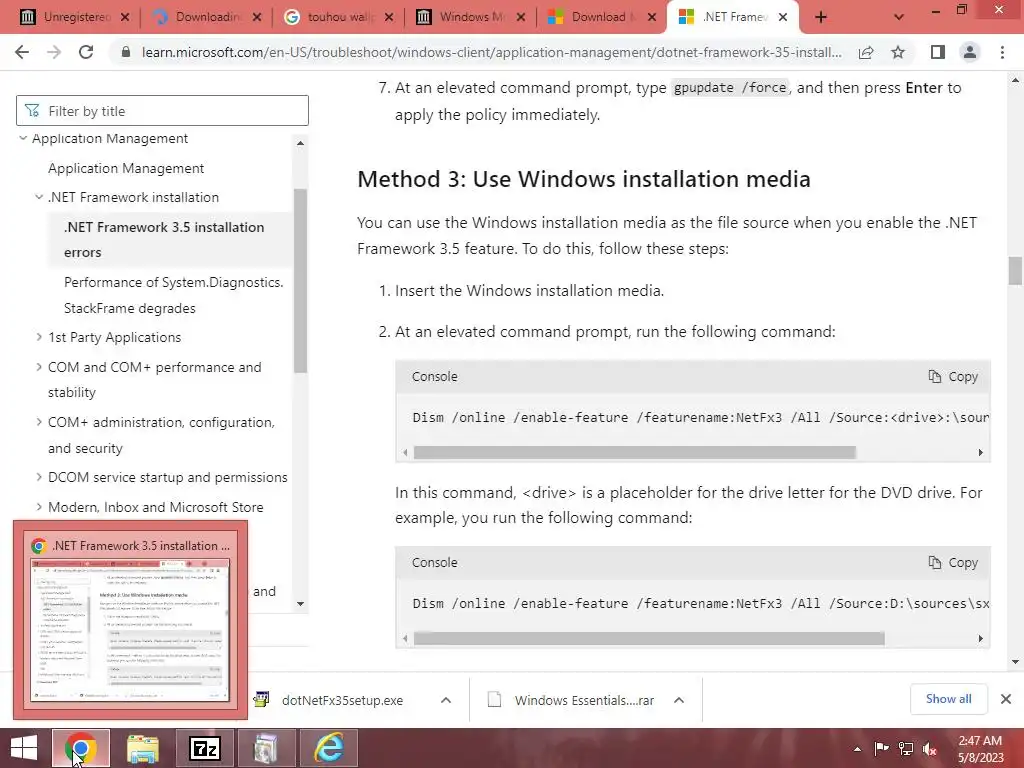Open the Chrome profile menu

970,52
